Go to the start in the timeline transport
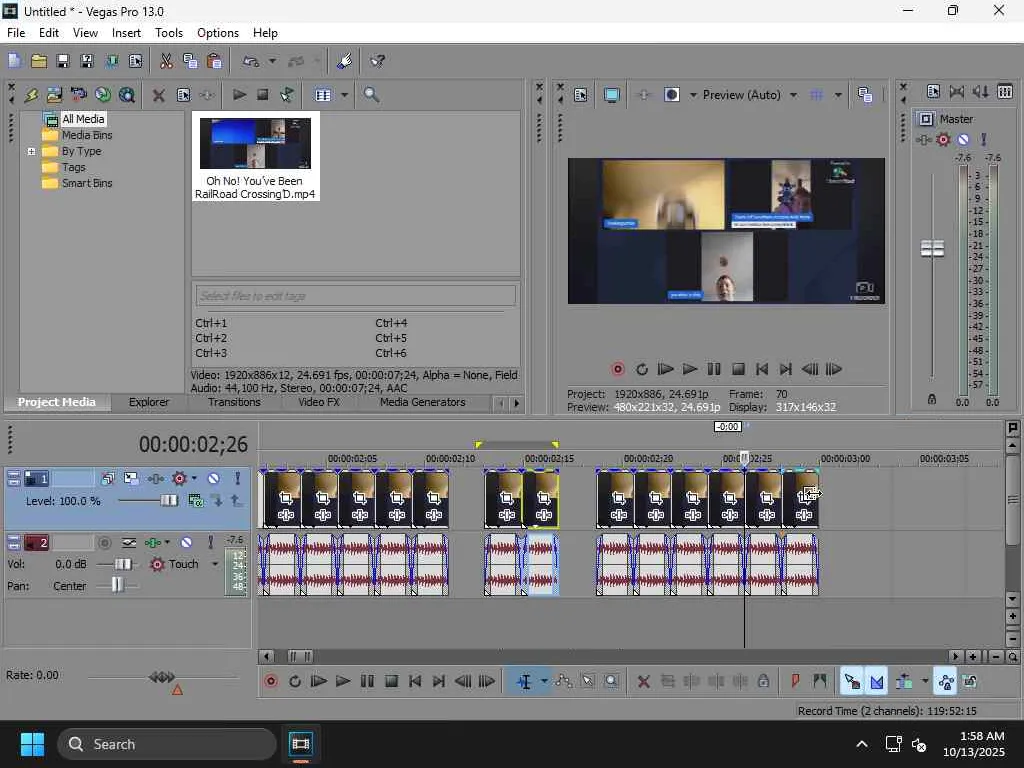This screenshot has height=768, width=1024. point(415,682)
